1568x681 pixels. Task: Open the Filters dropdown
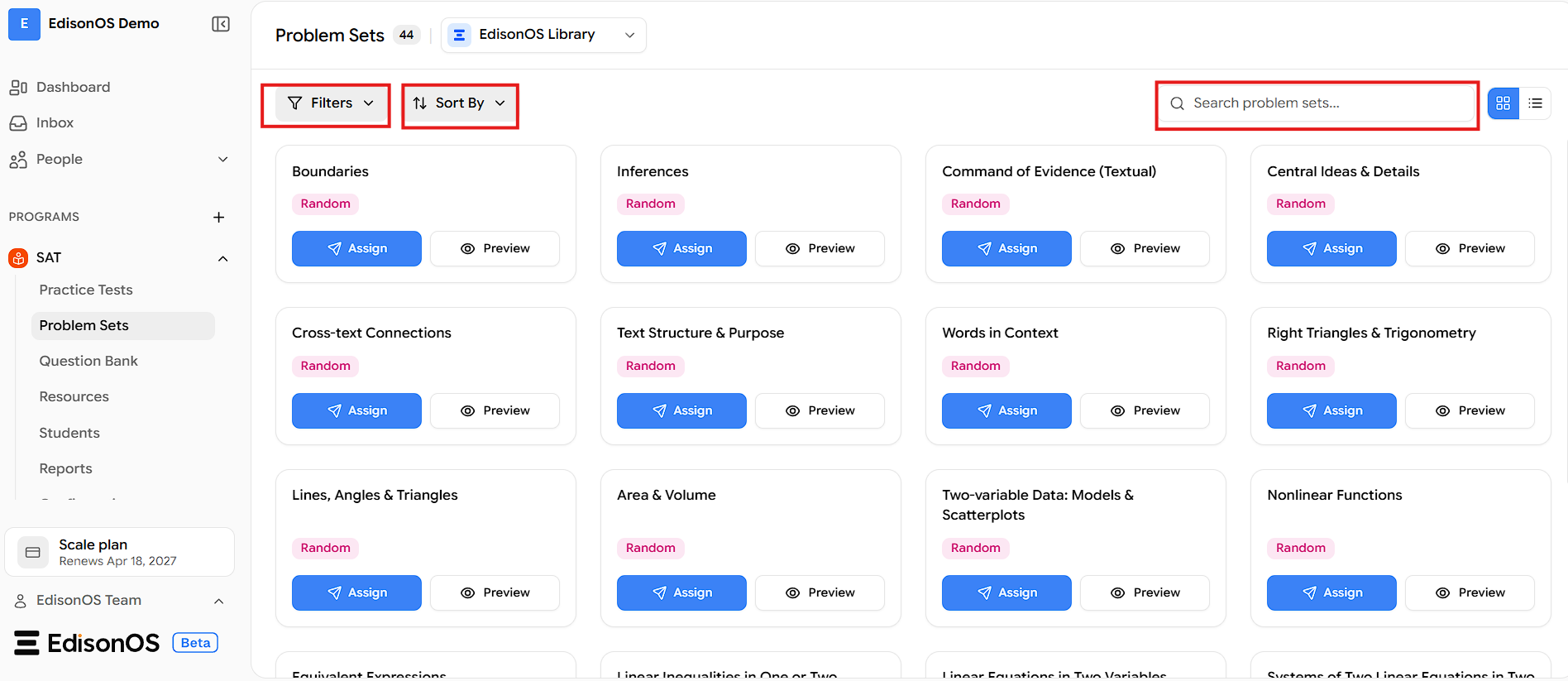330,103
